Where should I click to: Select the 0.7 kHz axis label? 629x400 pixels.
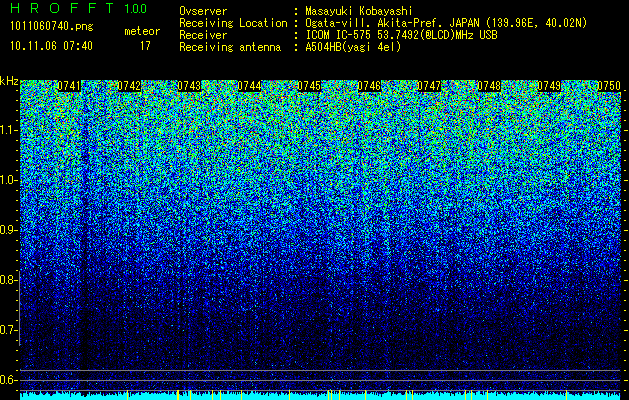click(x=8, y=330)
